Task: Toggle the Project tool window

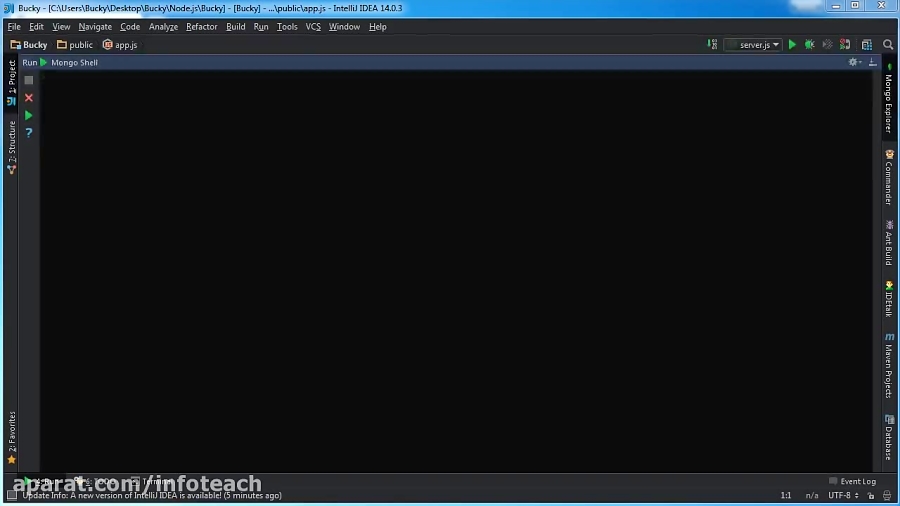Action: (11, 83)
